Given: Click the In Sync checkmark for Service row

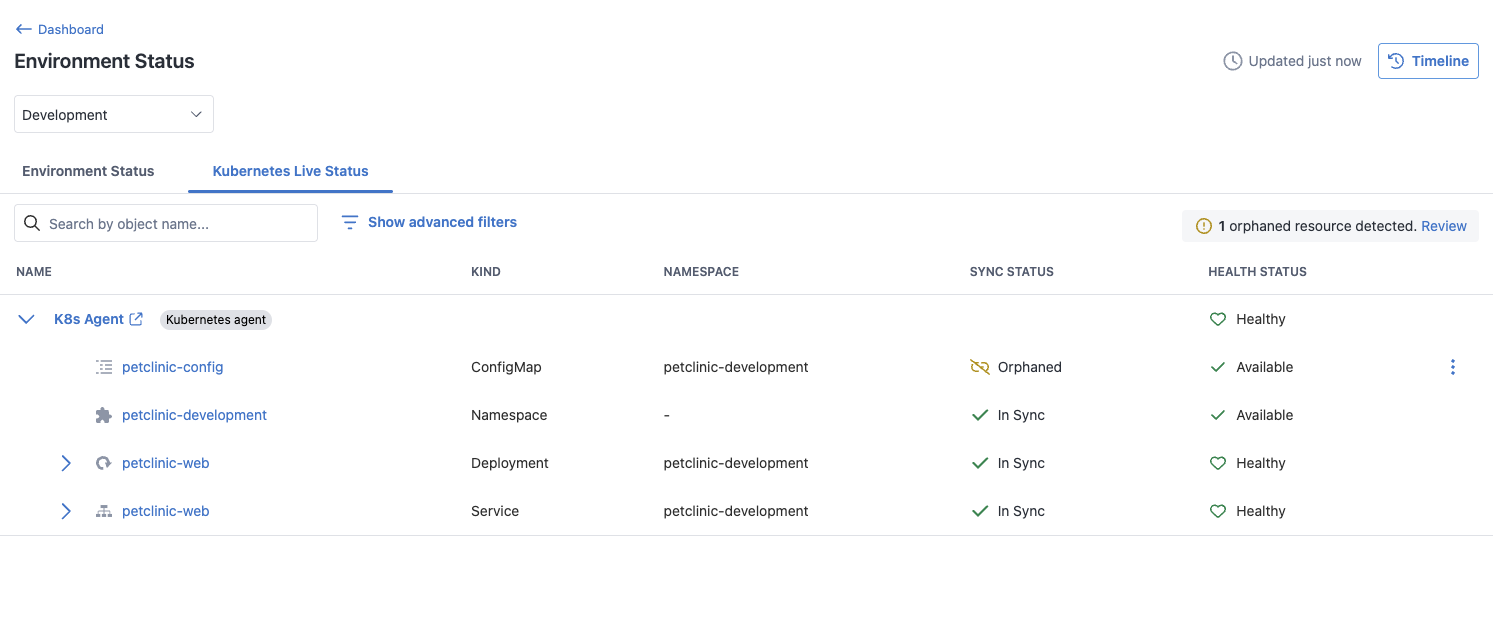Looking at the screenshot, I should coord(980,511).
